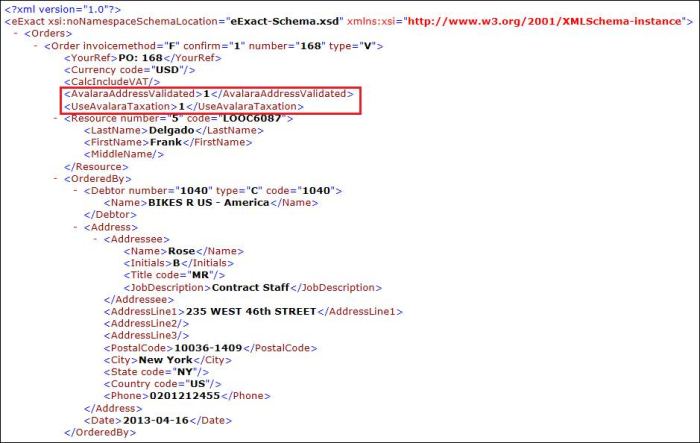Click the FirstName value Frank
This screenshot has width=700, height=443.
pos(166,142)
